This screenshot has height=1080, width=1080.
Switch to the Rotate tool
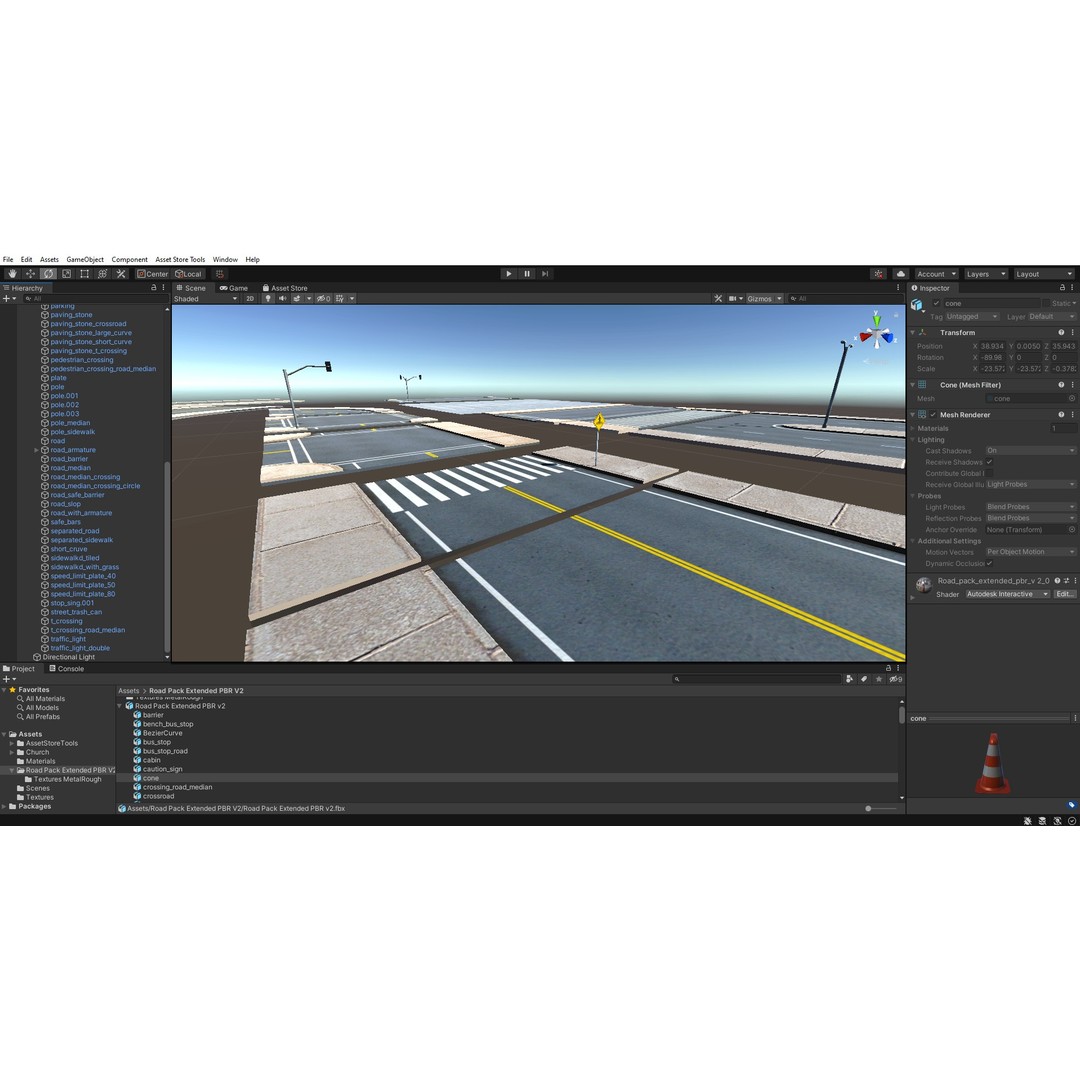[x=48, y=273]
